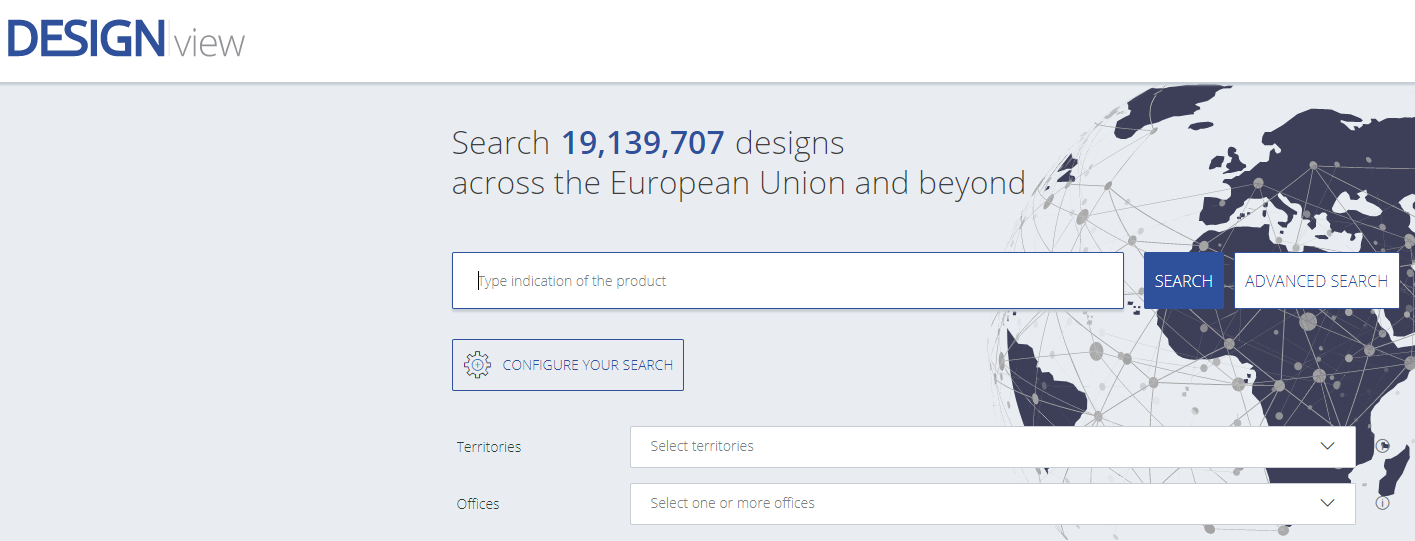This screenshot has width=1415, height=541.
Task: Open ADVANCED SEARCH
Action: click(1316, 281)
